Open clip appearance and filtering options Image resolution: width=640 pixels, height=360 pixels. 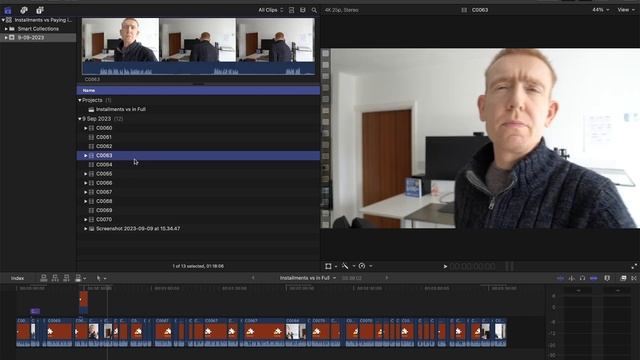[x=302, y=10]
